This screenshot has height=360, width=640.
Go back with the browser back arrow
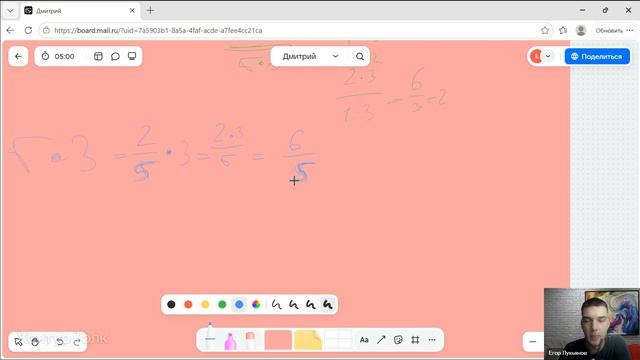click(x=10, y=30)
